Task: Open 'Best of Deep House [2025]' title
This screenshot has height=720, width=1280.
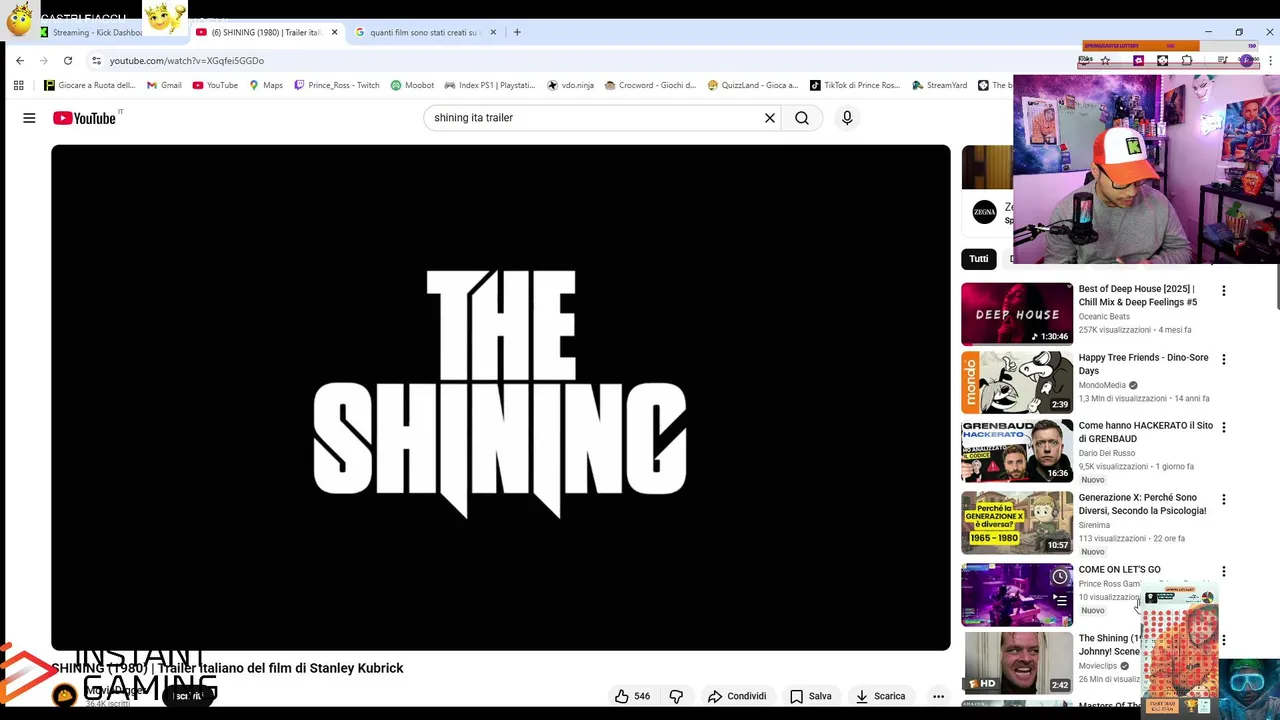Action: tap(1137, 295)
